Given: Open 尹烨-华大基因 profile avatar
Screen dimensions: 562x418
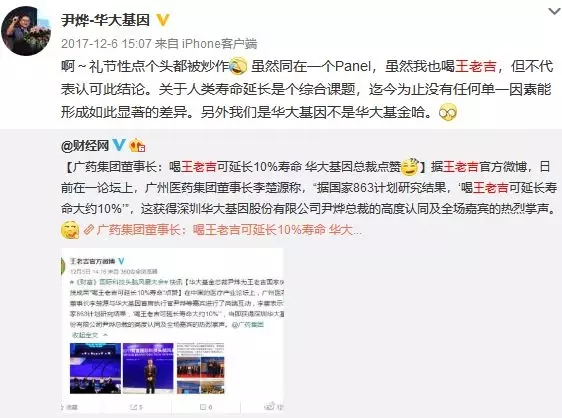Looking at the screenshot, I should [x=25, y=31].
